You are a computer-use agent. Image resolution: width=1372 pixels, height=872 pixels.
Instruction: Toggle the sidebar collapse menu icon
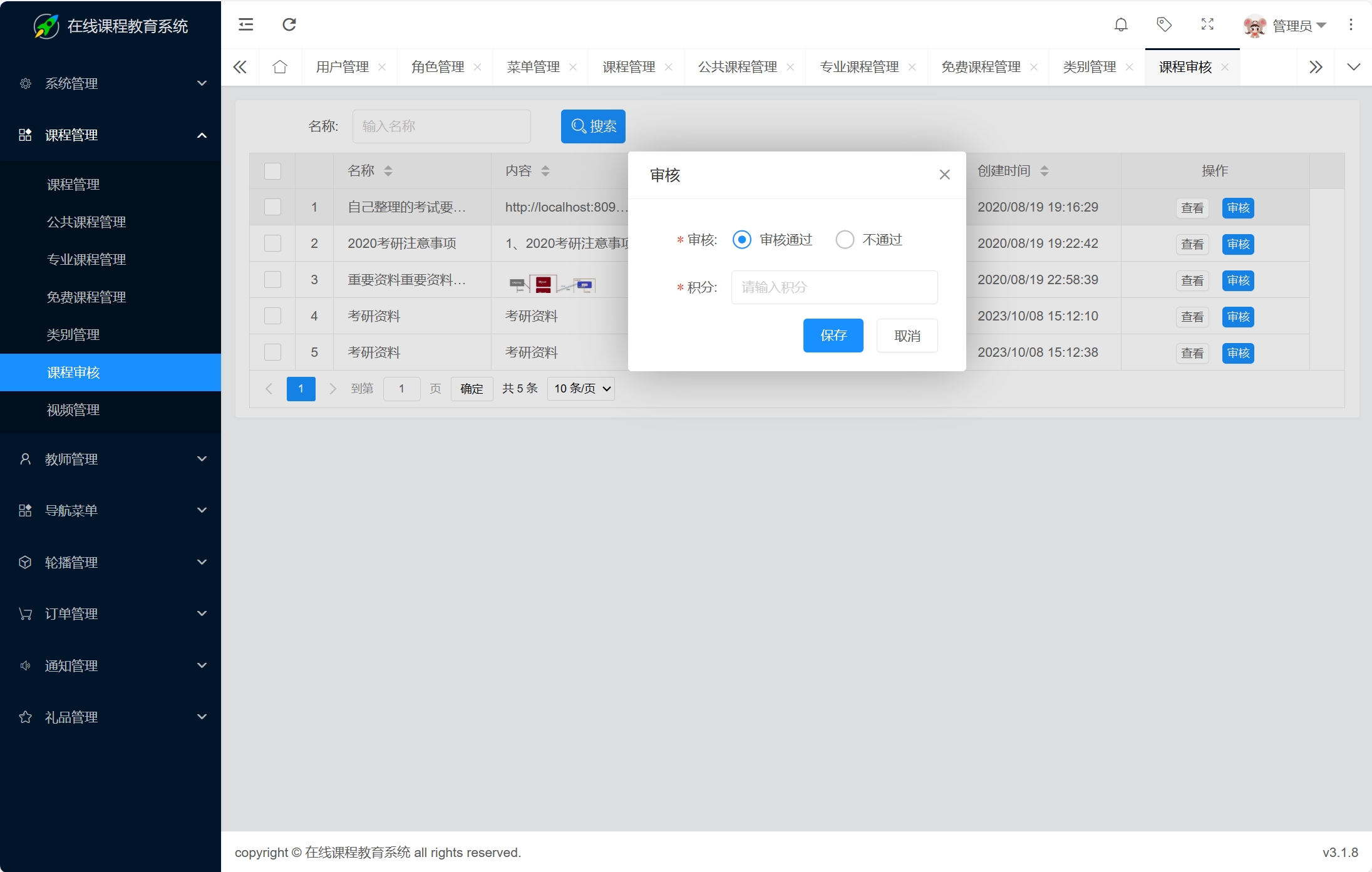[x=246, y=24]
